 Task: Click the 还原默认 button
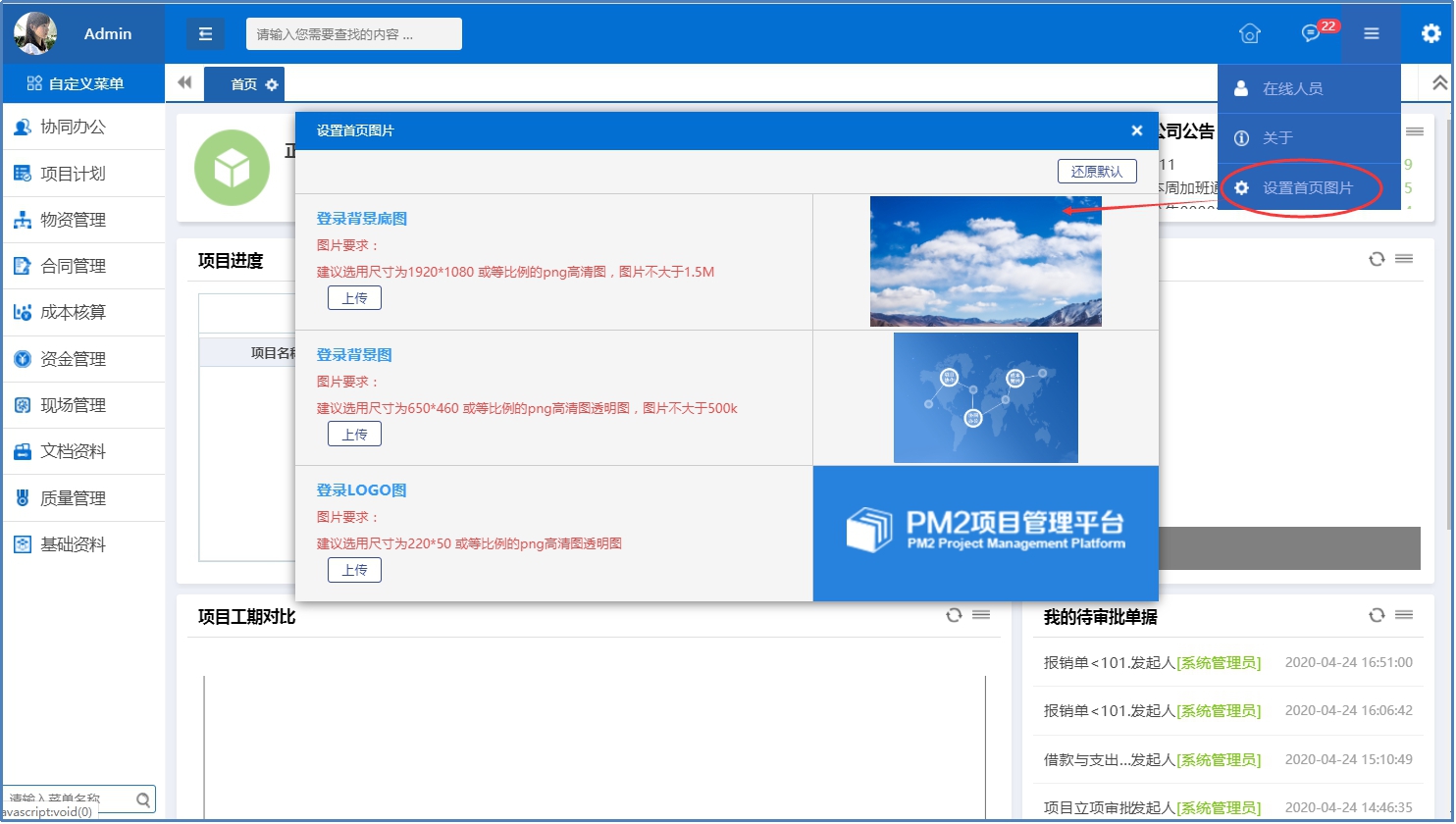(1096, 171)
